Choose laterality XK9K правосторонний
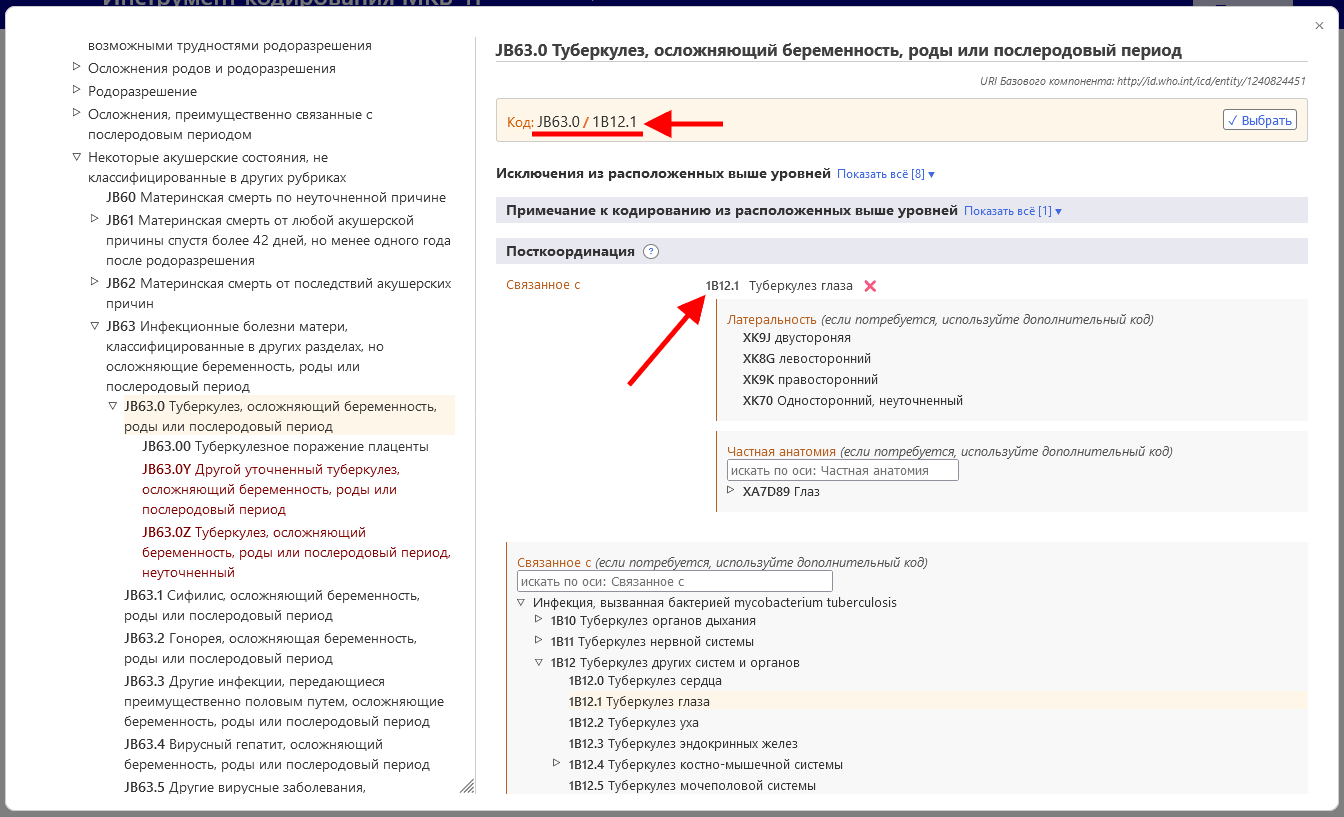 tap(810, 380)
